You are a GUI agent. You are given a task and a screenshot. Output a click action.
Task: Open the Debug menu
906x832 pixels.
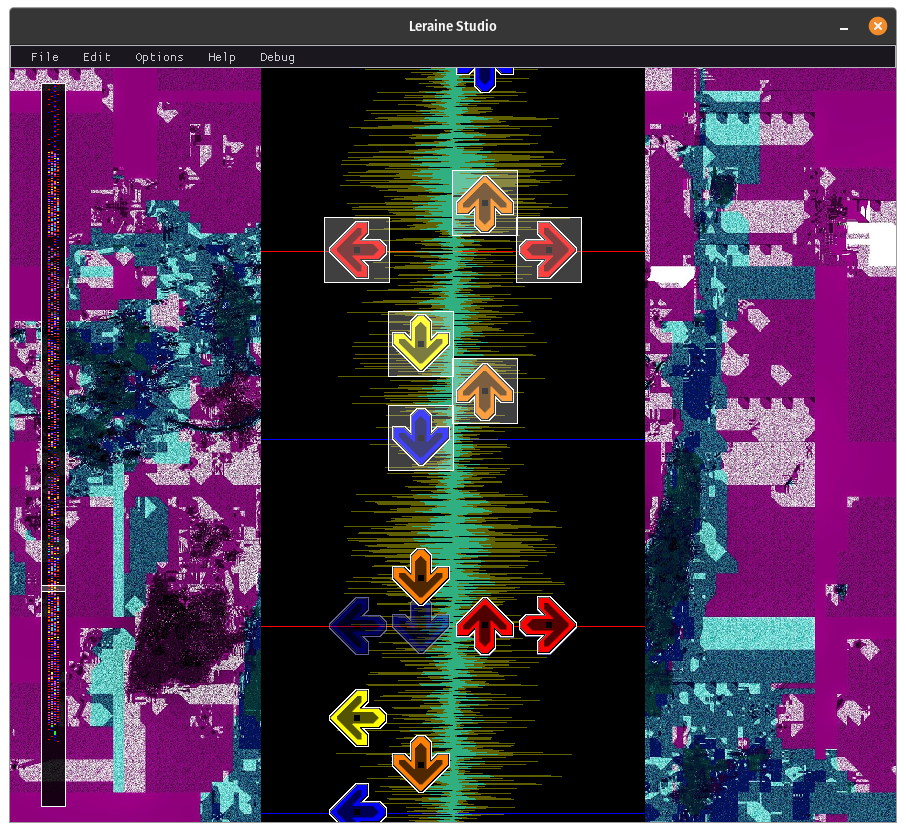click(x=277, y=57)
